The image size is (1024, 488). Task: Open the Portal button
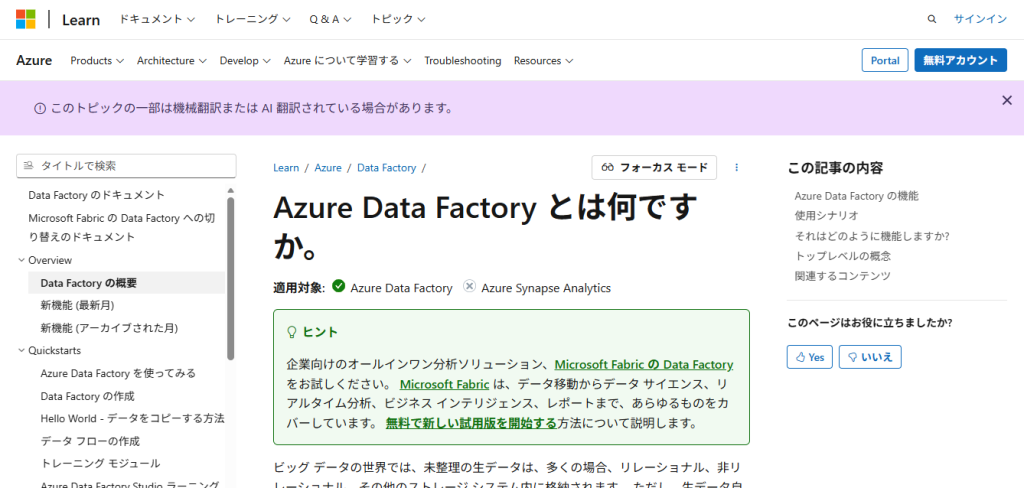[885, 60]
